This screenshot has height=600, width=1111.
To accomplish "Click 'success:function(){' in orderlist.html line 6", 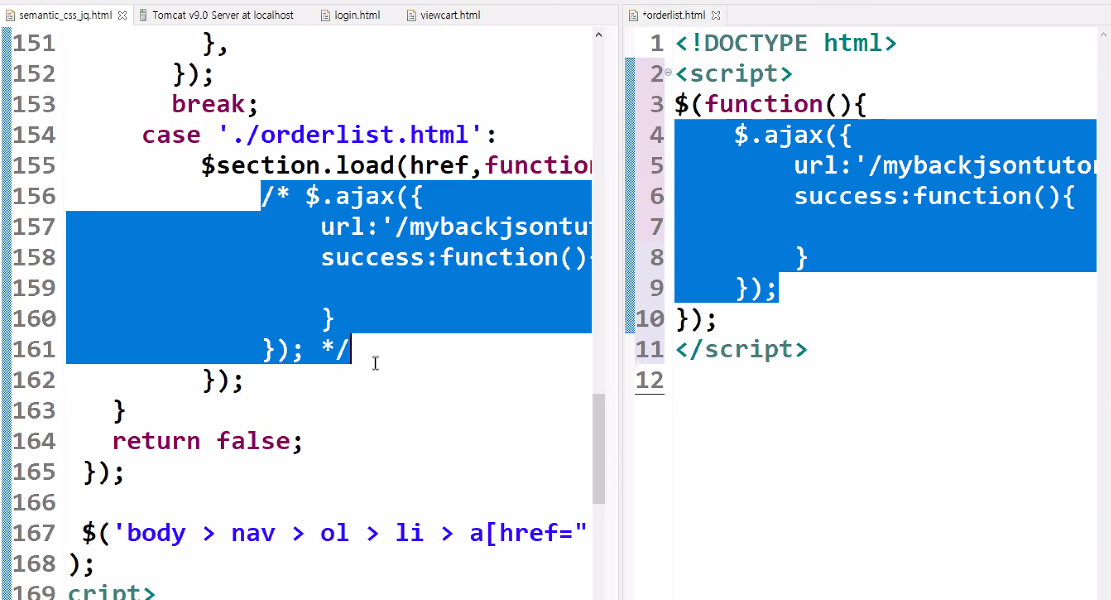I will (x=934, y=196).
